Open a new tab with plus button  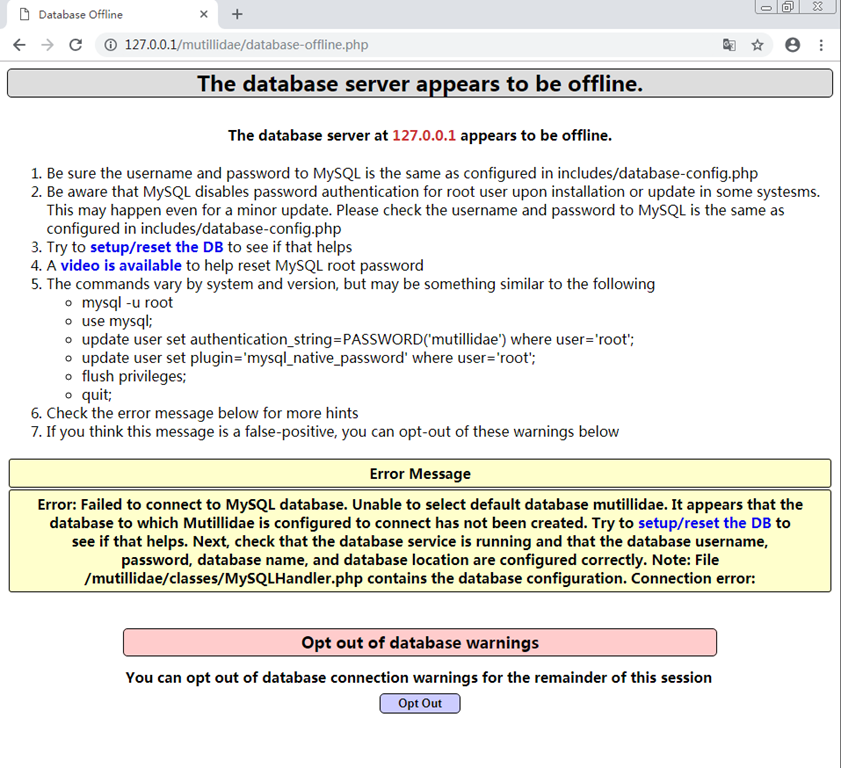point(237,14)
